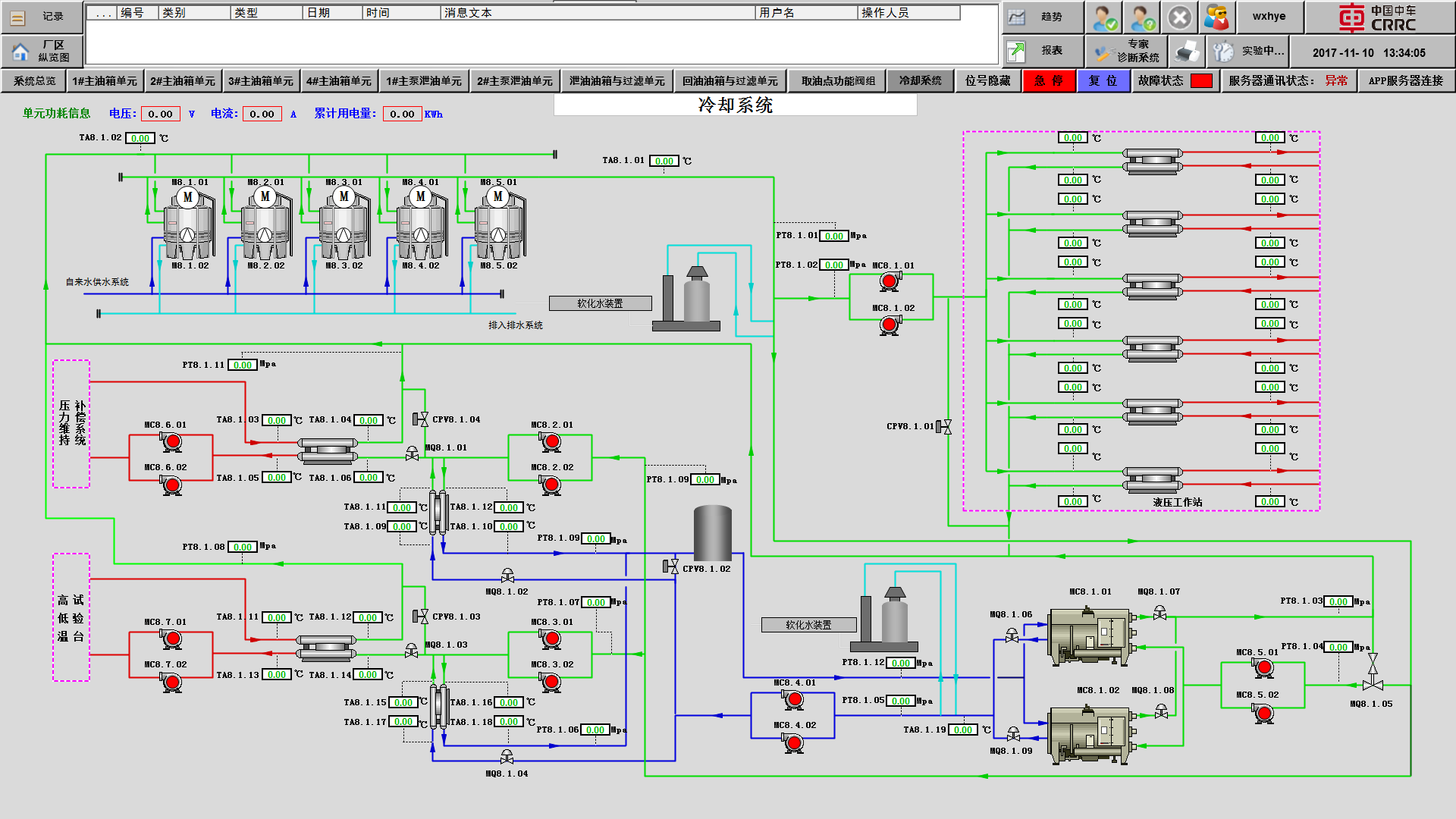Select the 冷却系统 tab
The image size is (1456, 819).
(920, 81)
